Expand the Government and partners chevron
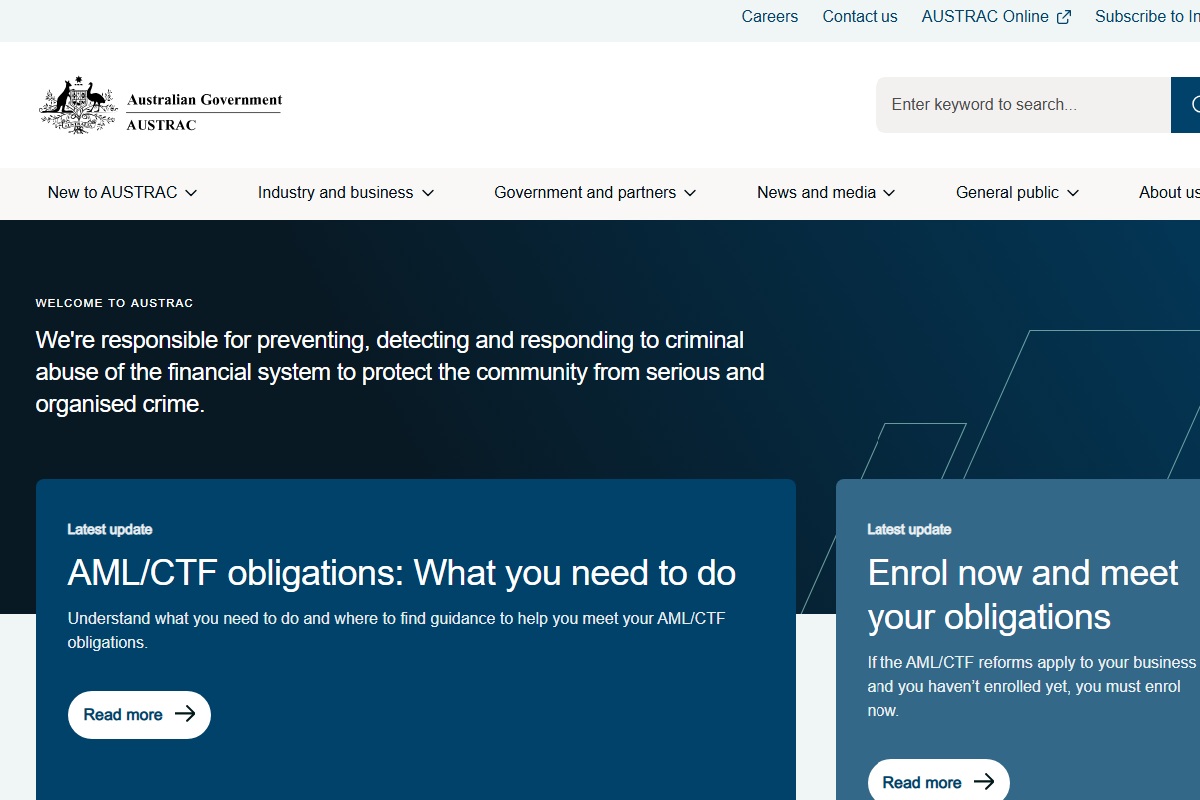Image resolution: width=1200 pixels, height=800 pixels. [x=690, y=193]
